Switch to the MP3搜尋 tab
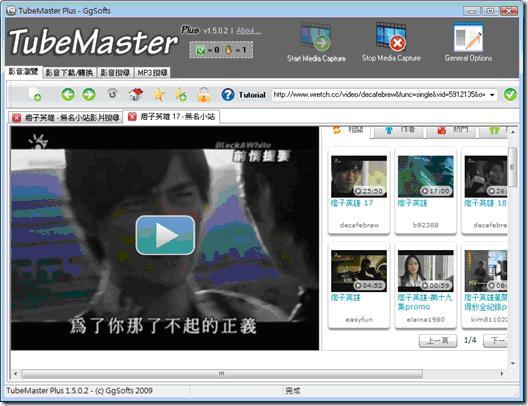This screenshot has height=406, width=528. (x=152, y=72)
